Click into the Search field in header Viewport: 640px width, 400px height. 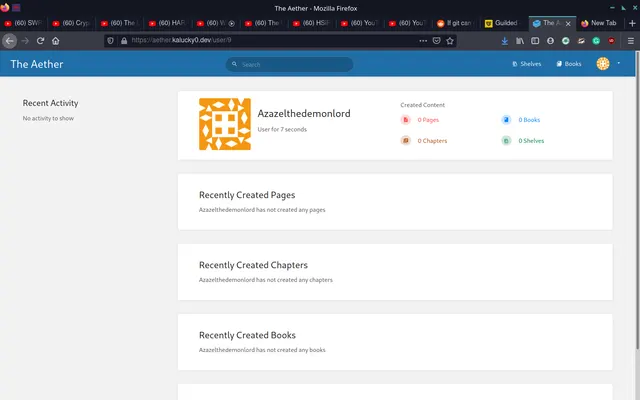click(289, 64)
